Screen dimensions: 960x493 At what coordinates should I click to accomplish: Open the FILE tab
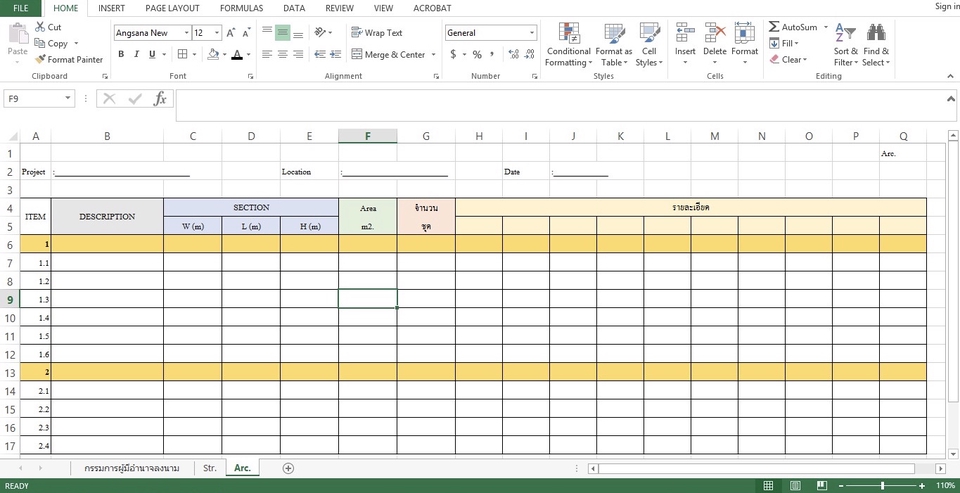20,8
